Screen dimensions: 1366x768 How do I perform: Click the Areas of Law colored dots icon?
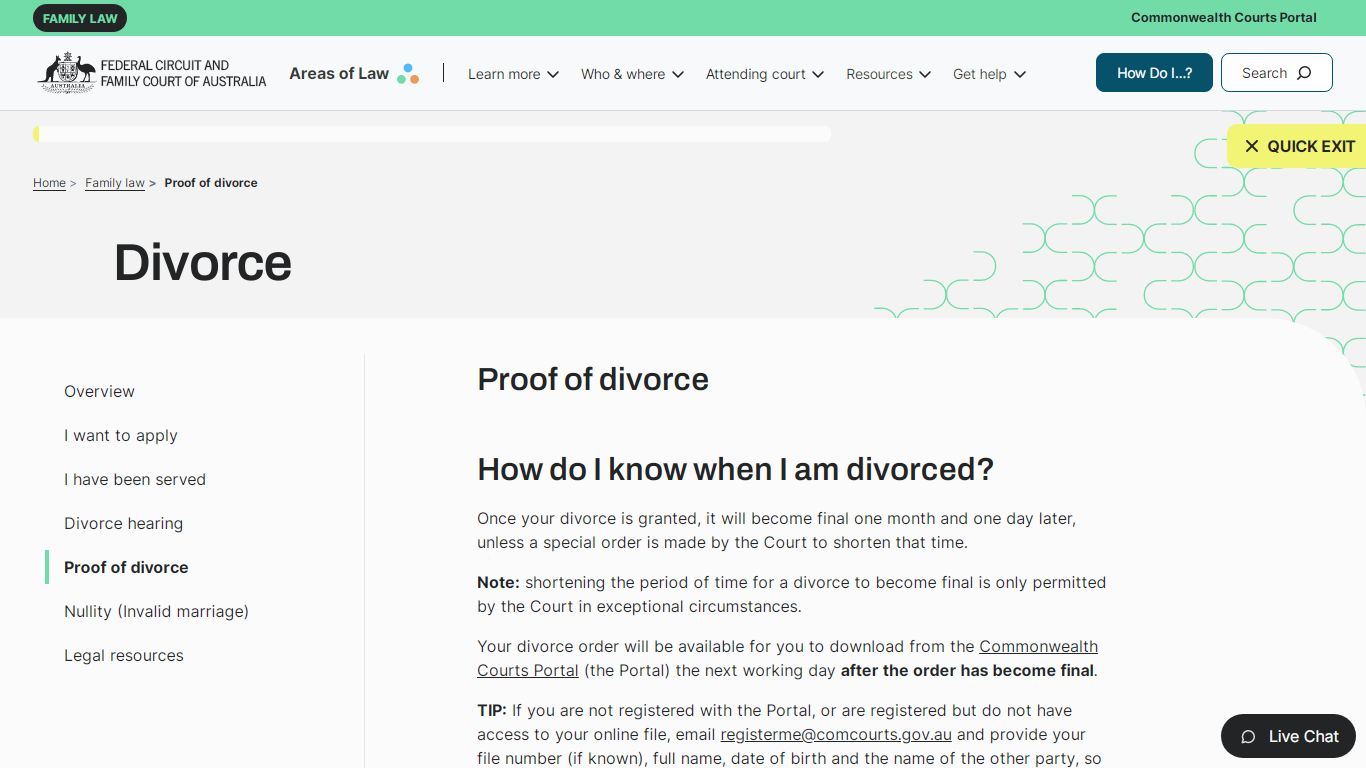pos(408,74)
